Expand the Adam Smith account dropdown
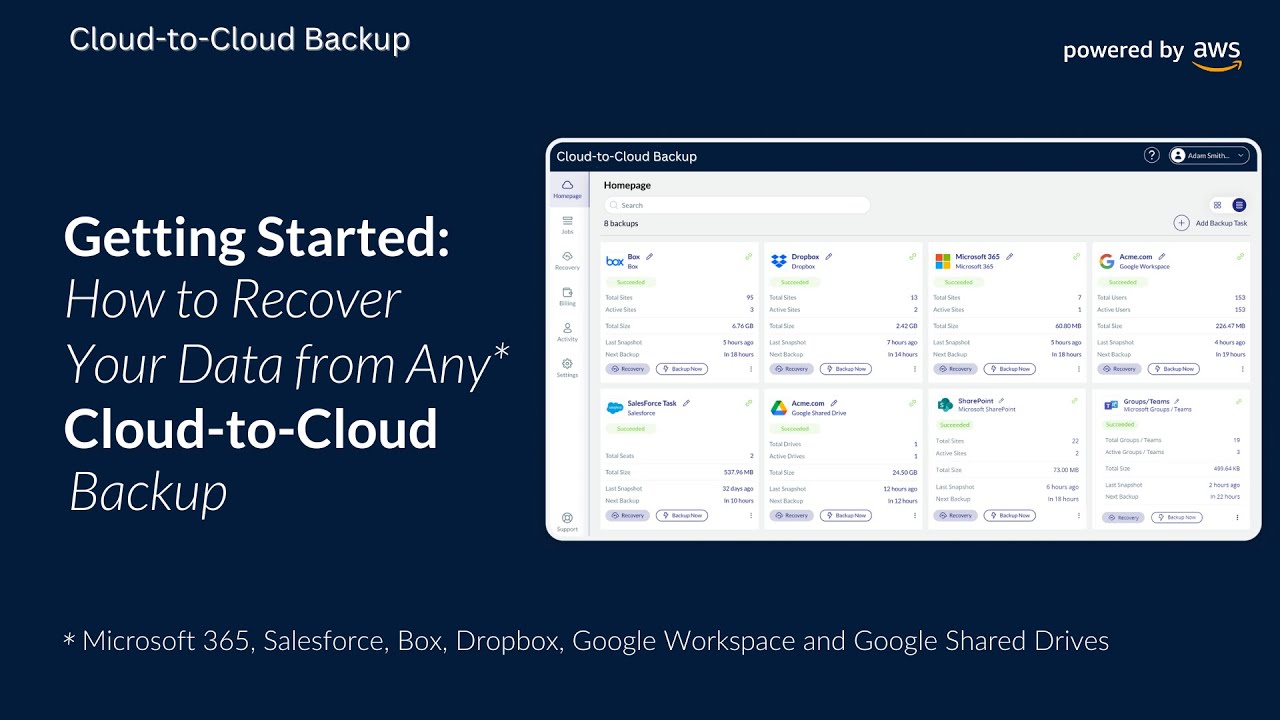Screen dimensions: 1280x720 click(x=1209, y=155)
